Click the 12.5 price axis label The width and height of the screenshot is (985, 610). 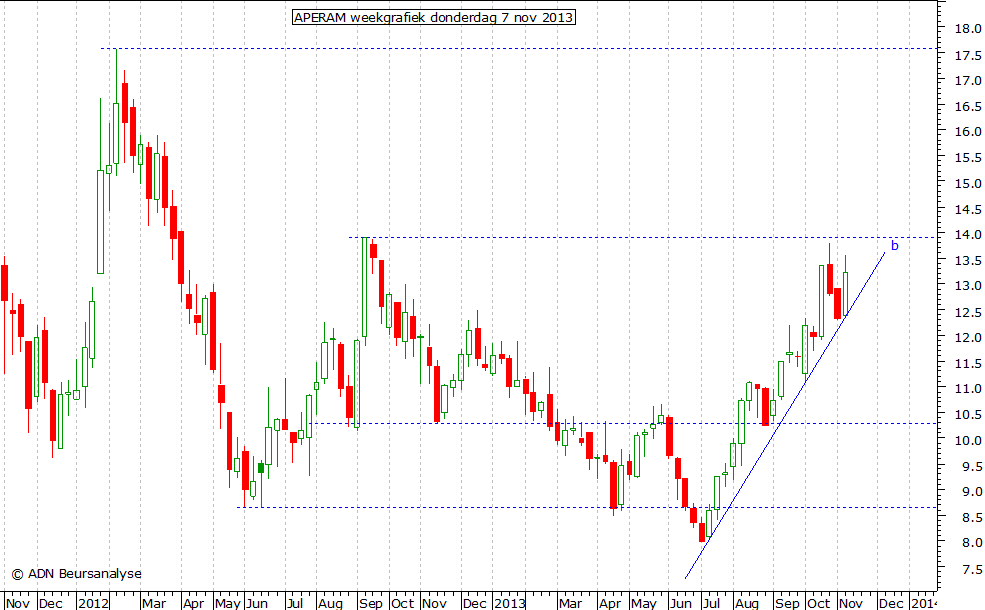pyautogui.click(x=968, y=312)
